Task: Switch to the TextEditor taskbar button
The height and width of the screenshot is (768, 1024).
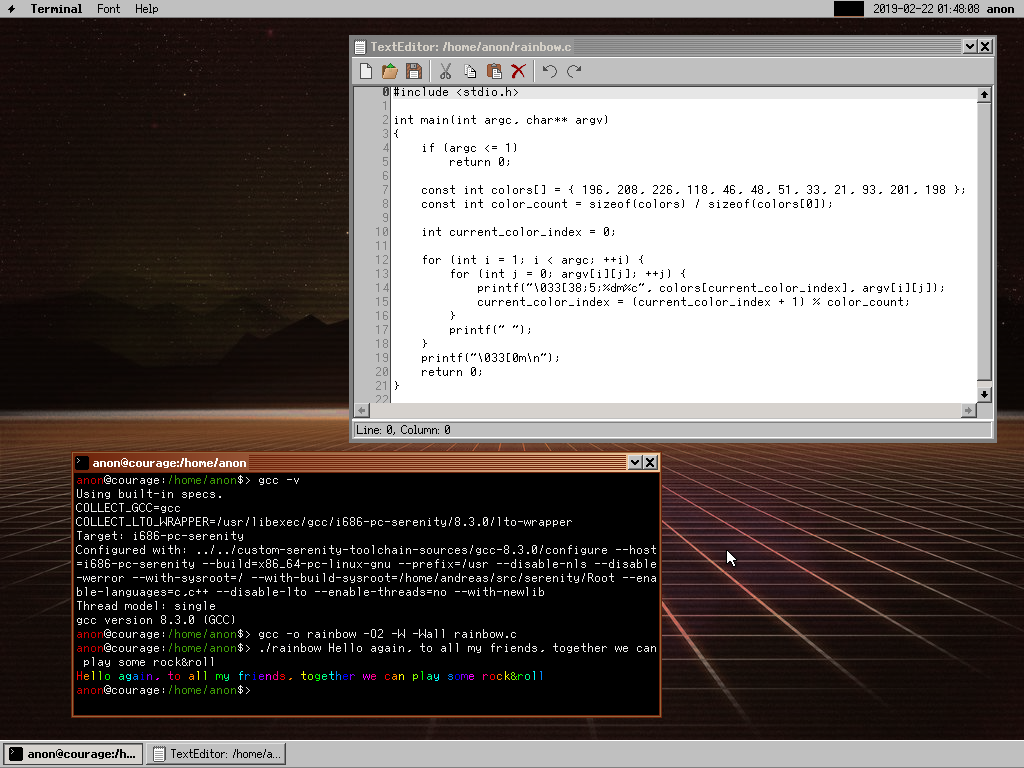Action: (x=216, y=754)
